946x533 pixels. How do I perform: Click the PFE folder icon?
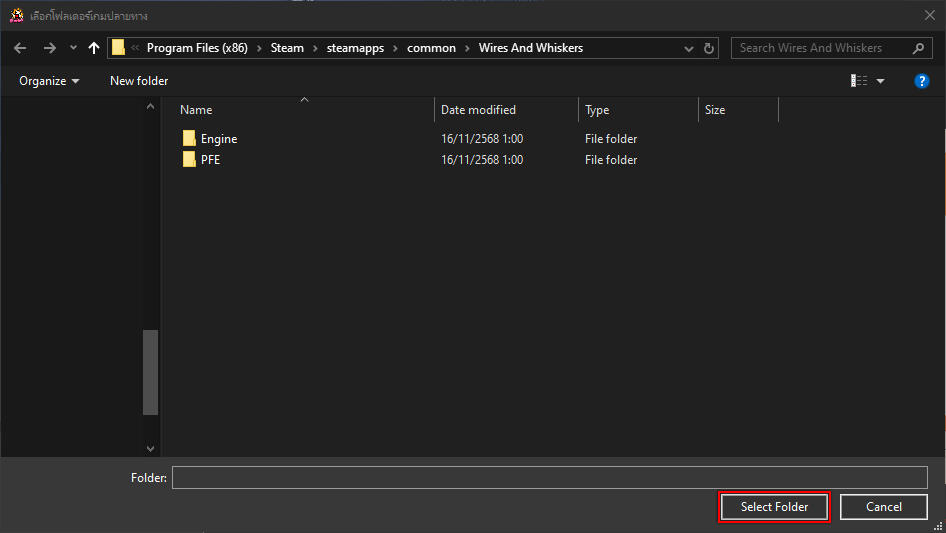[189, 160]
